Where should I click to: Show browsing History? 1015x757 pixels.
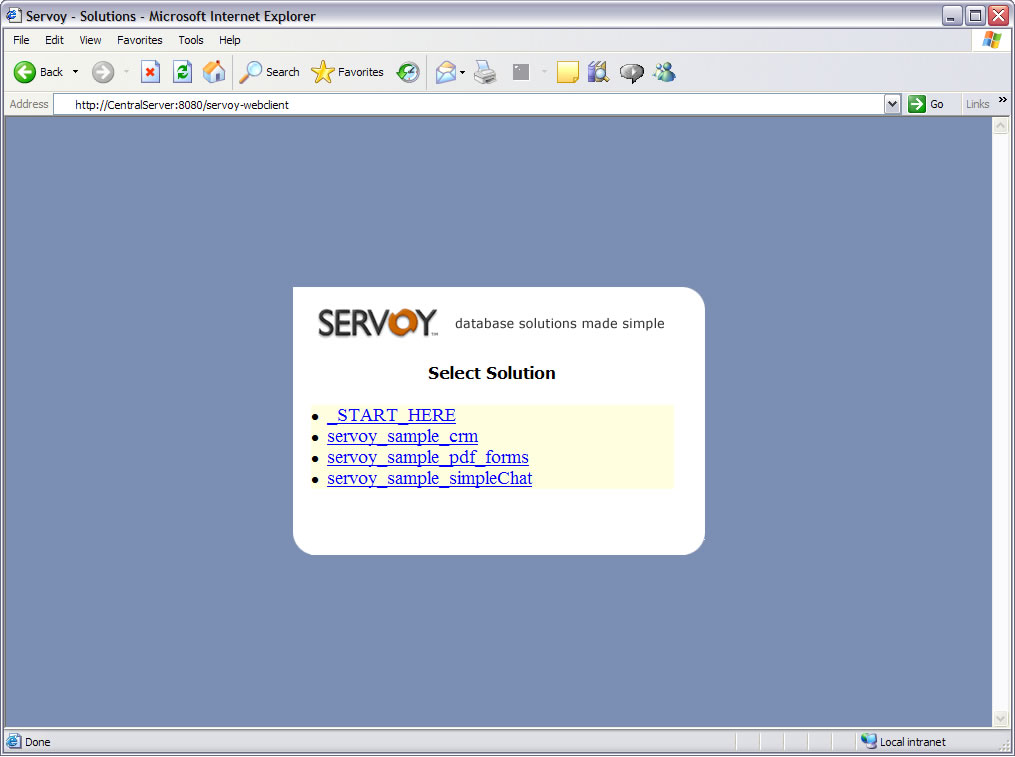(408, 72)
